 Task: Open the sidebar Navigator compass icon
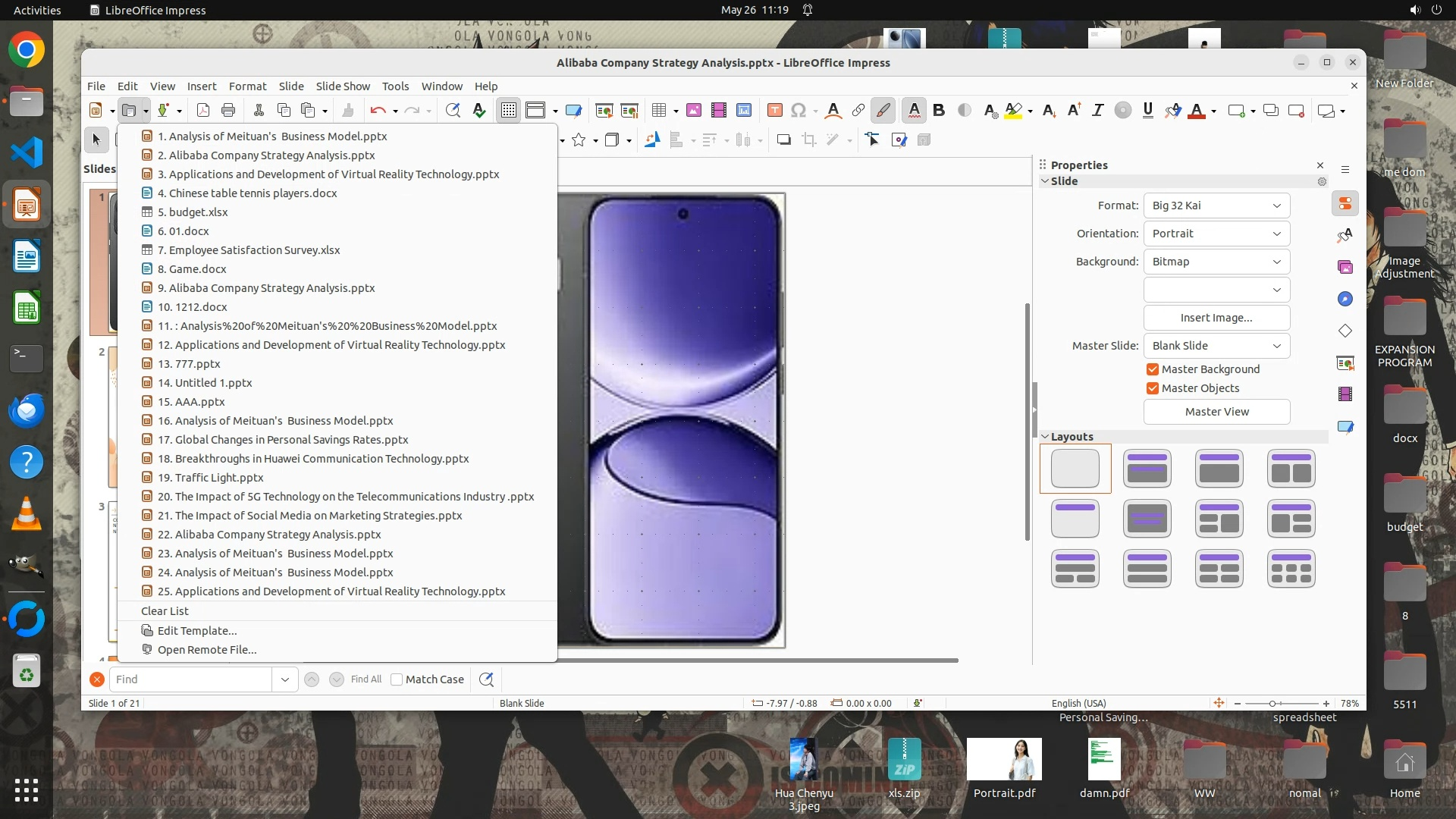[1345, 299]
